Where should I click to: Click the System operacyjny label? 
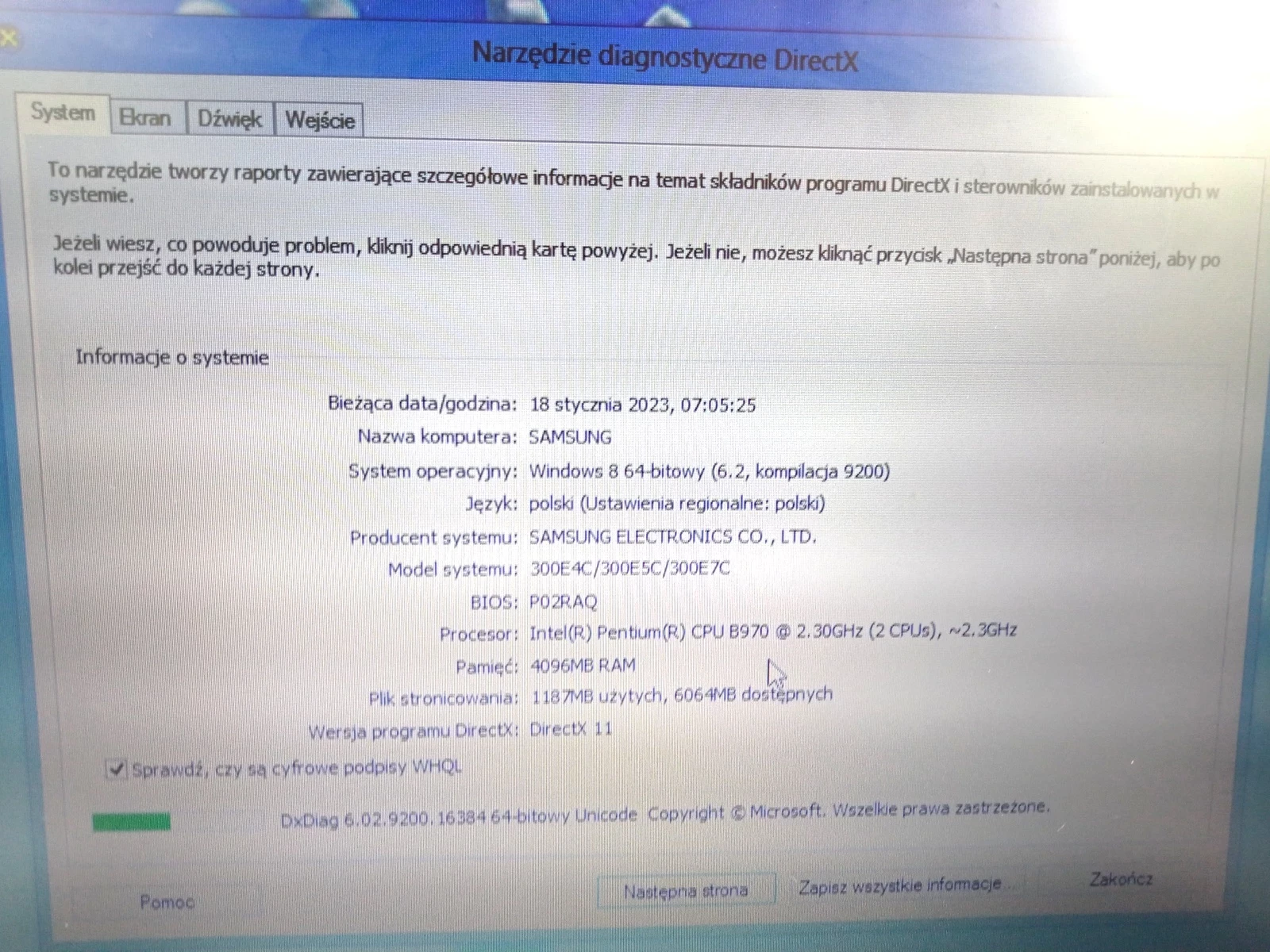pyautogui.click(x=433, y=471)
